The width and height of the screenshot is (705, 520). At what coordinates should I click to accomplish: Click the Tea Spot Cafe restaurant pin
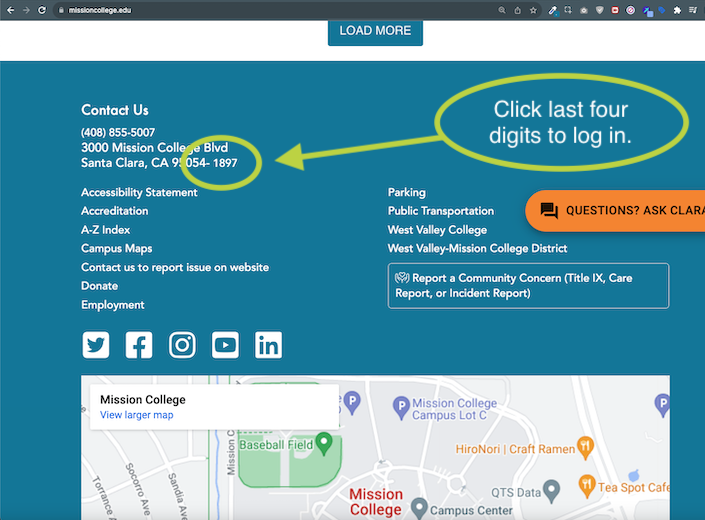[587, 486]
